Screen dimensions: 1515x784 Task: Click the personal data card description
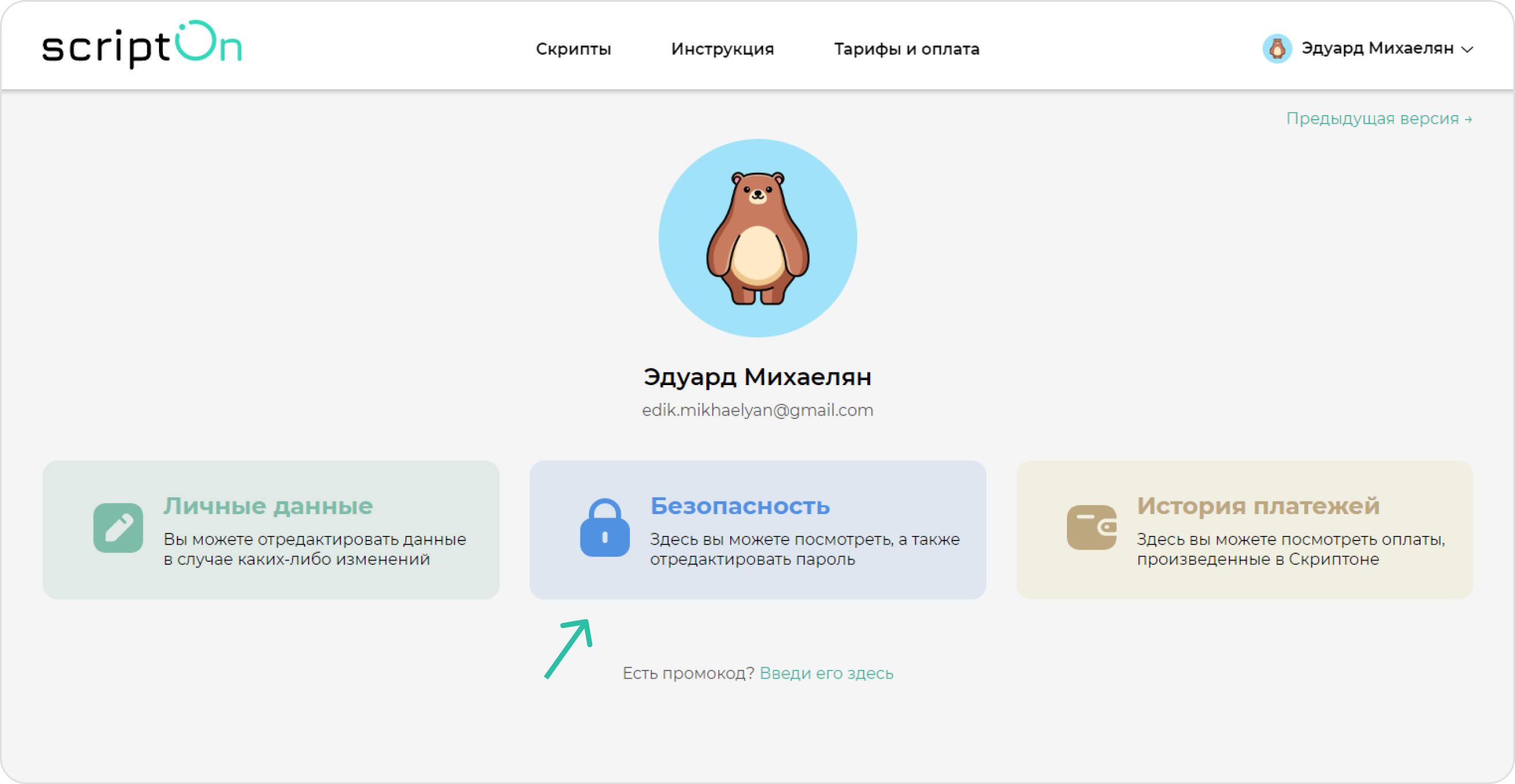pyautogui.click(x=314, y=549)
